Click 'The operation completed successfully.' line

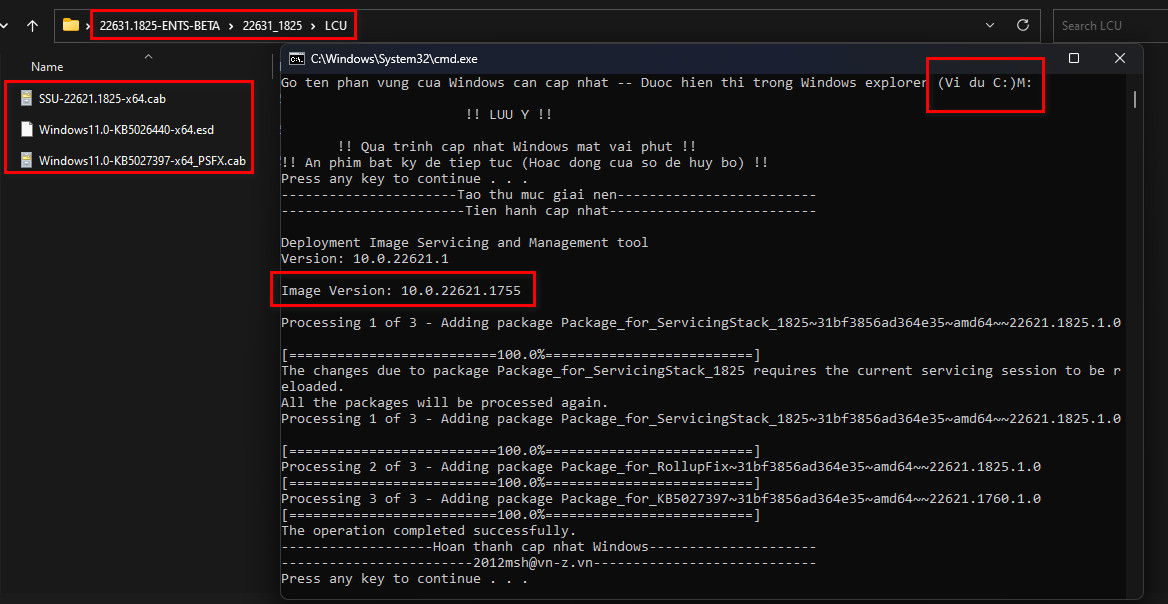[428, 530]
